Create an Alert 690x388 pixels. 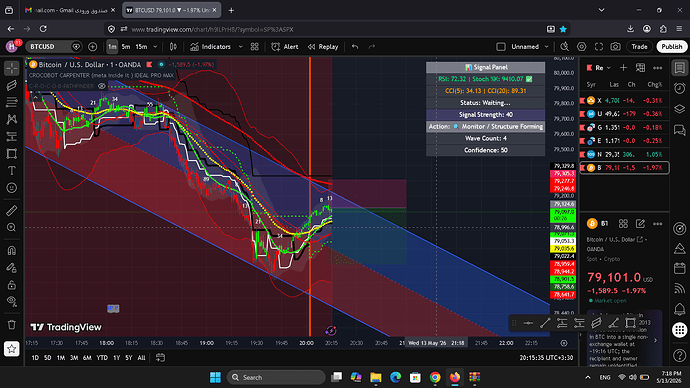point(285,47)
